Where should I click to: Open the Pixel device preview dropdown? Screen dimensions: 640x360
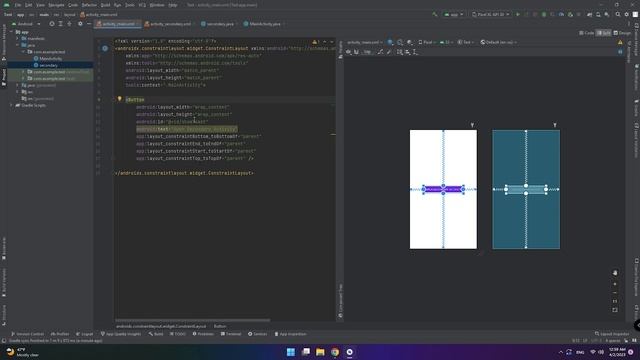[427, 42]
